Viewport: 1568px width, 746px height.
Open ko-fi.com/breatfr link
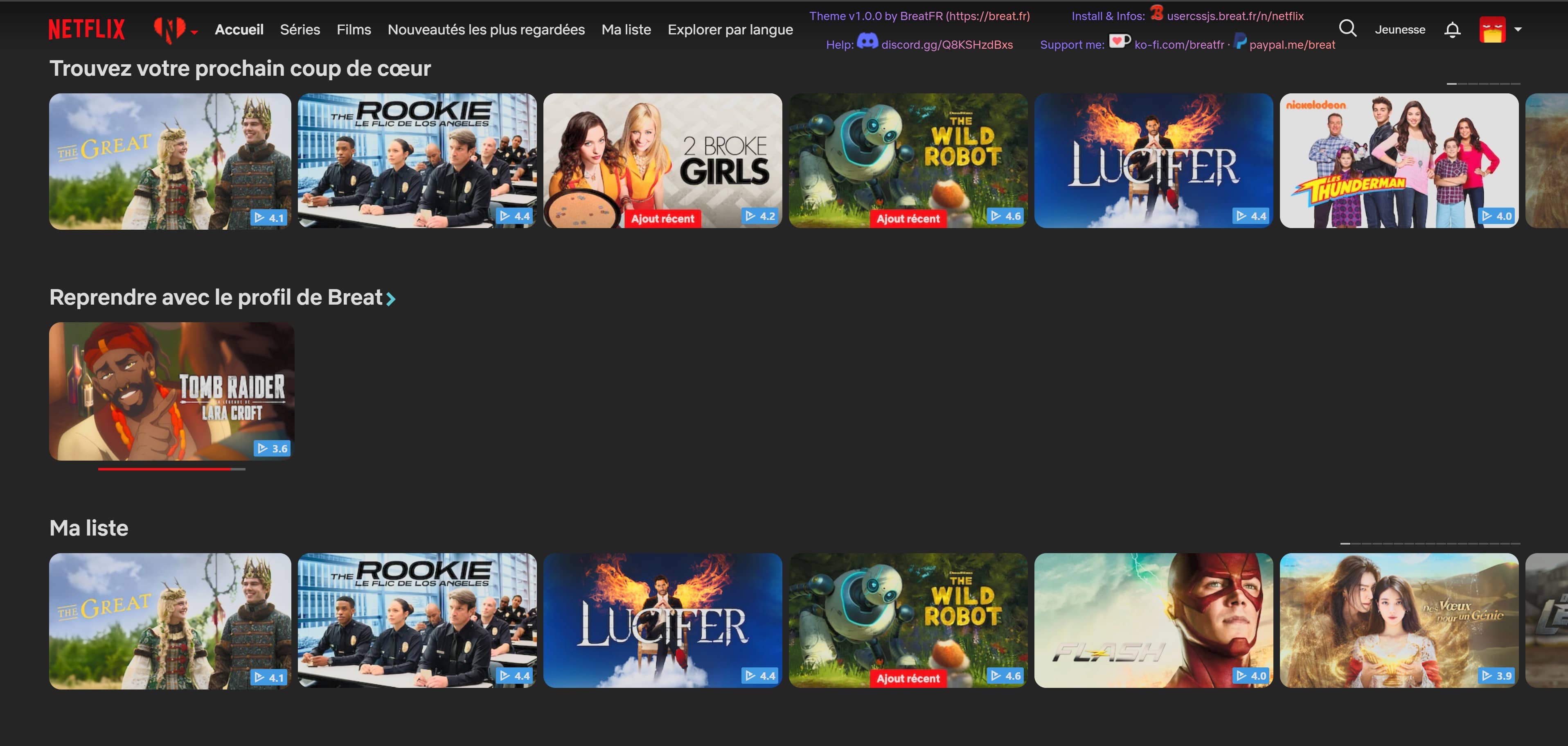(1179, 45)
